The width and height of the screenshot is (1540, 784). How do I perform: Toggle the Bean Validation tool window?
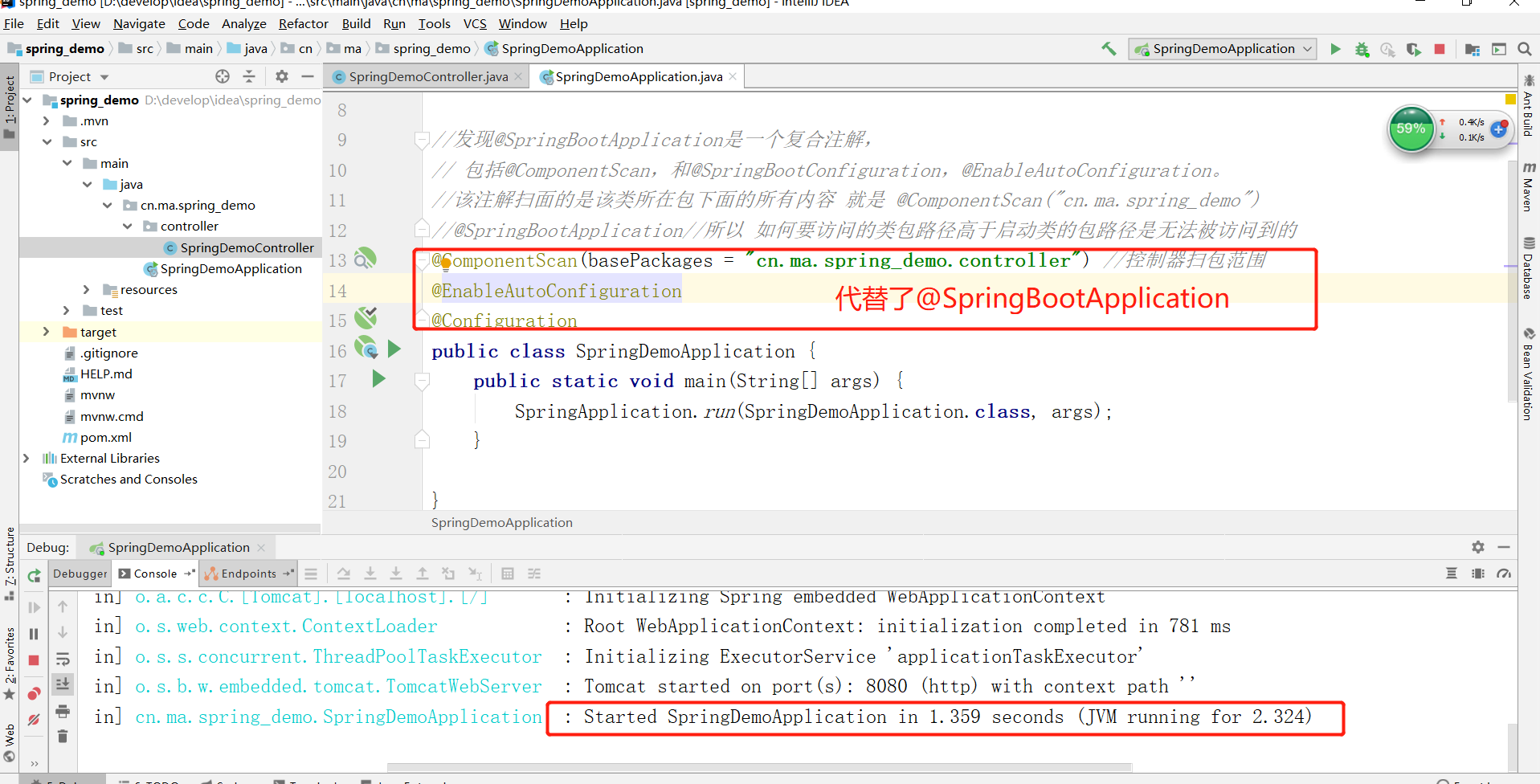tap(1529, 374)
